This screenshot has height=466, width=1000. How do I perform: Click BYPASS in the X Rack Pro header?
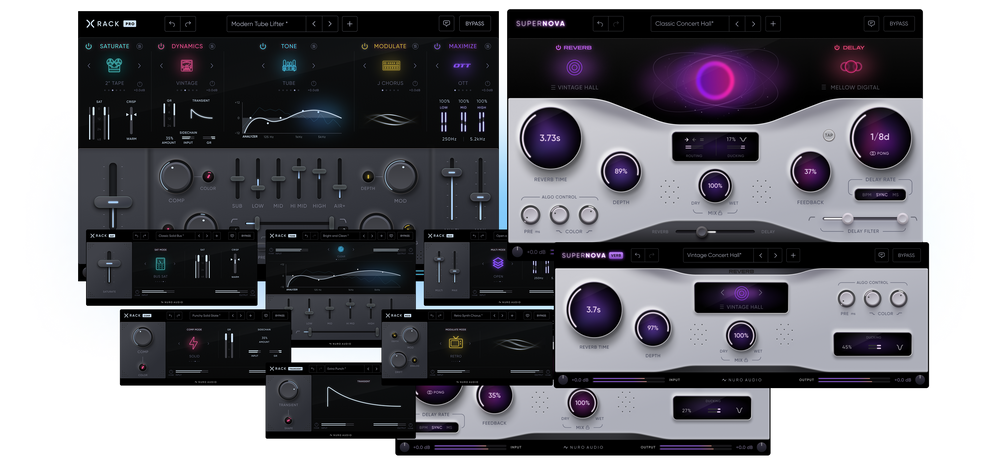click(x=474, y=23)
